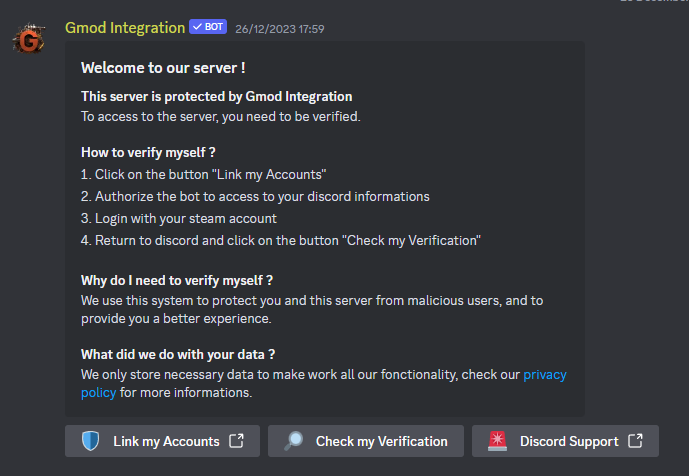Open the Gmod Integration username profile

pyautogui.click(x=125, y=28)
